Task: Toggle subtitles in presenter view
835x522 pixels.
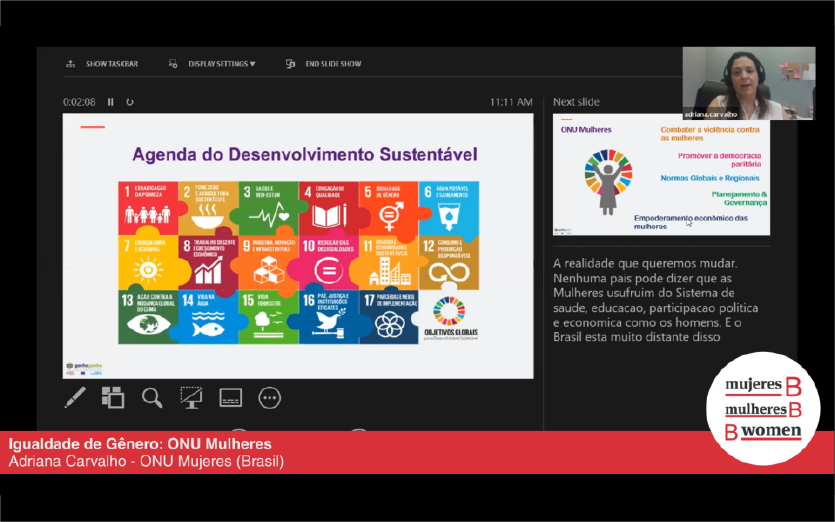Action: [231, 397]
